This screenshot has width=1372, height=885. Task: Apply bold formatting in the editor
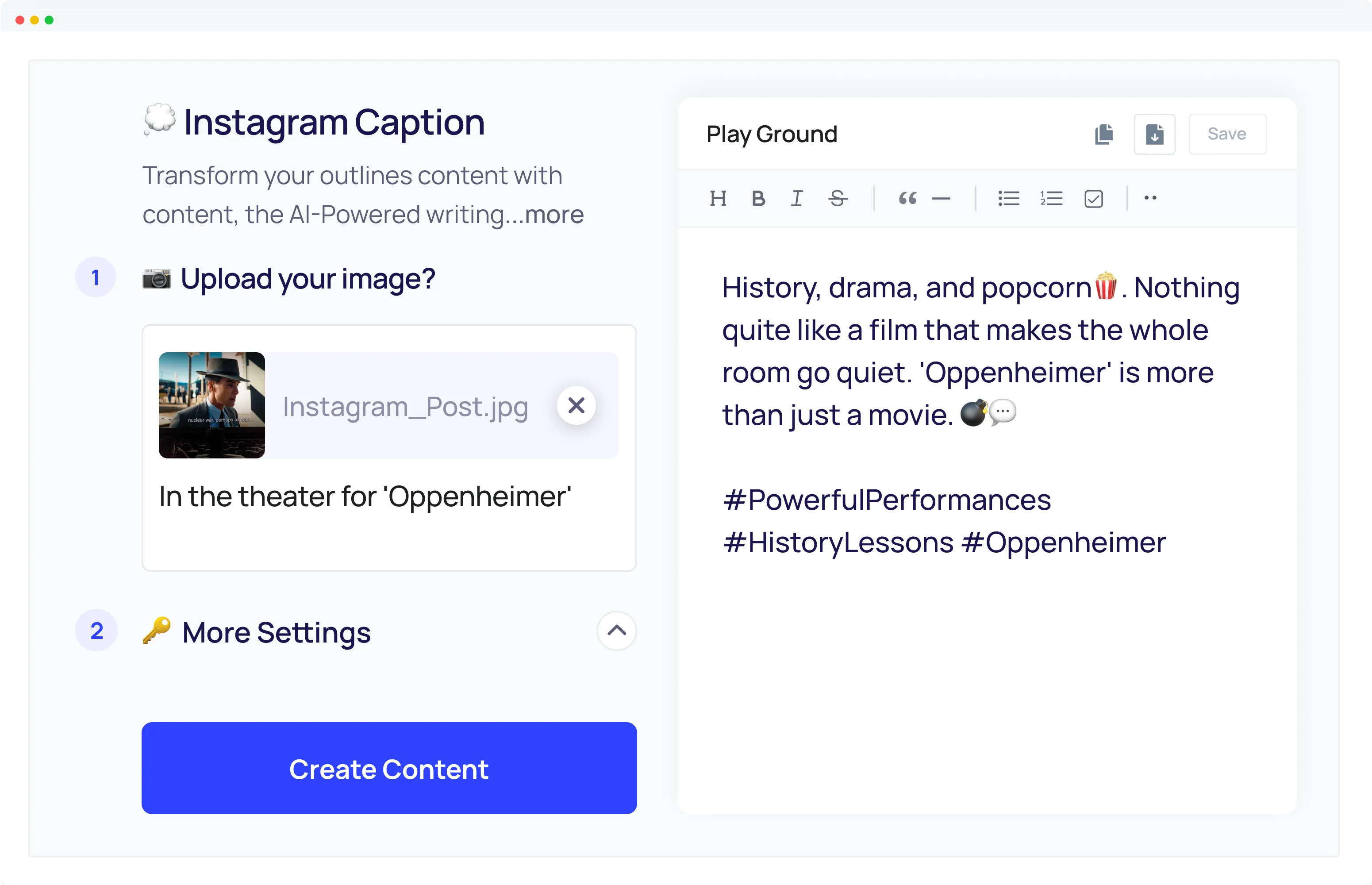click(758, 198)
